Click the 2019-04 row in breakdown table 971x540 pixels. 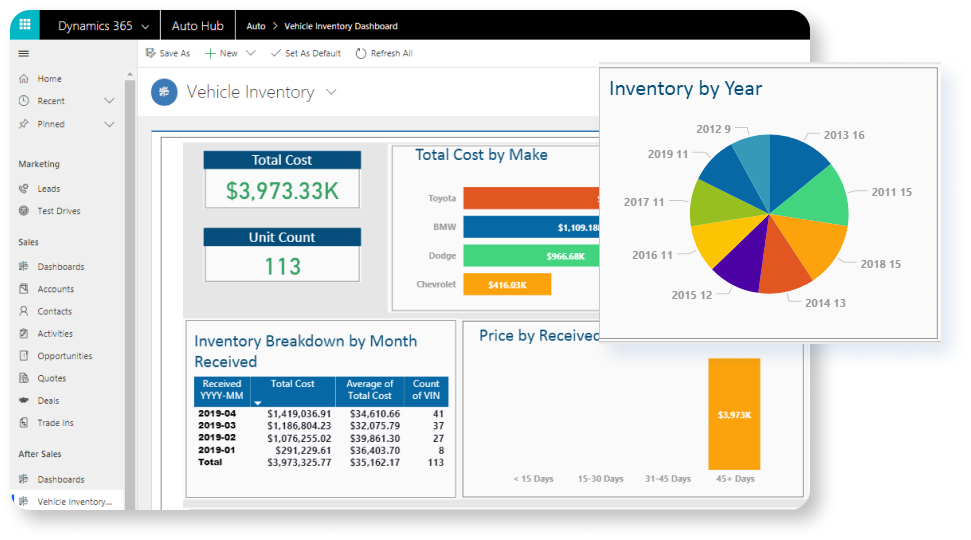tap(321, 414)
